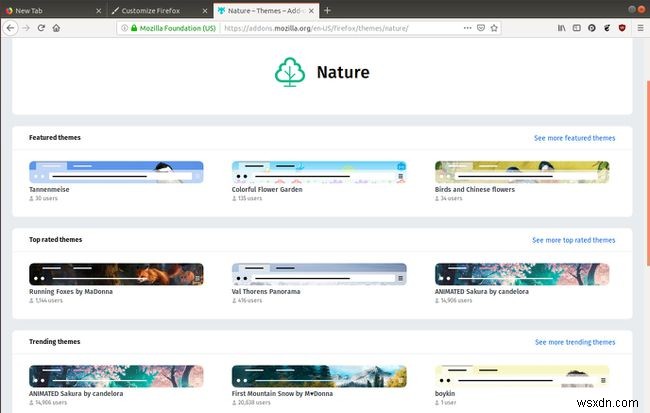Screen dimensions: 650x413
Task: Open See more trending themes link
Action: tap(575, 342)
